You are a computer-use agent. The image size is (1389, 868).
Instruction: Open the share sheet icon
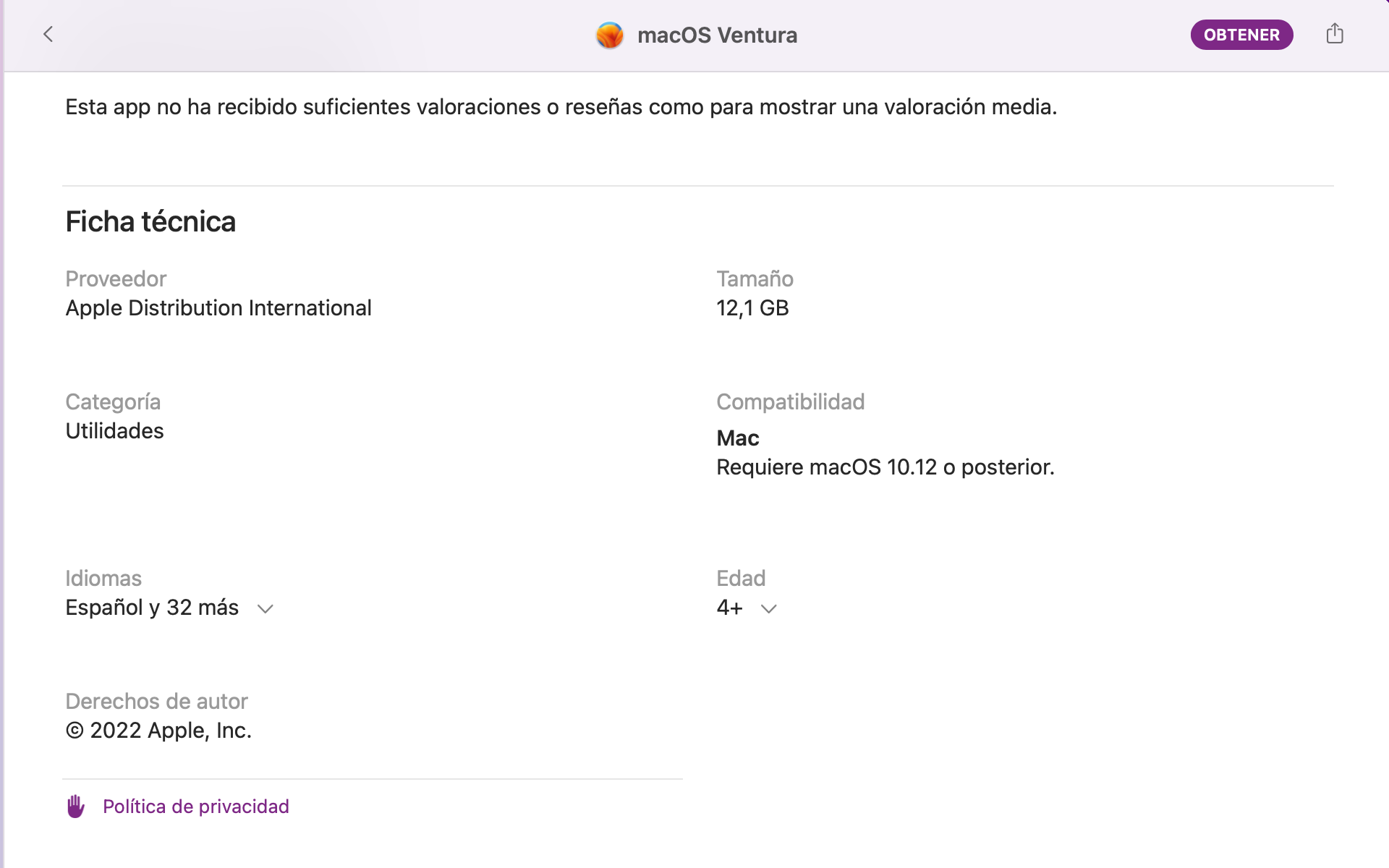pos(1335,34)
